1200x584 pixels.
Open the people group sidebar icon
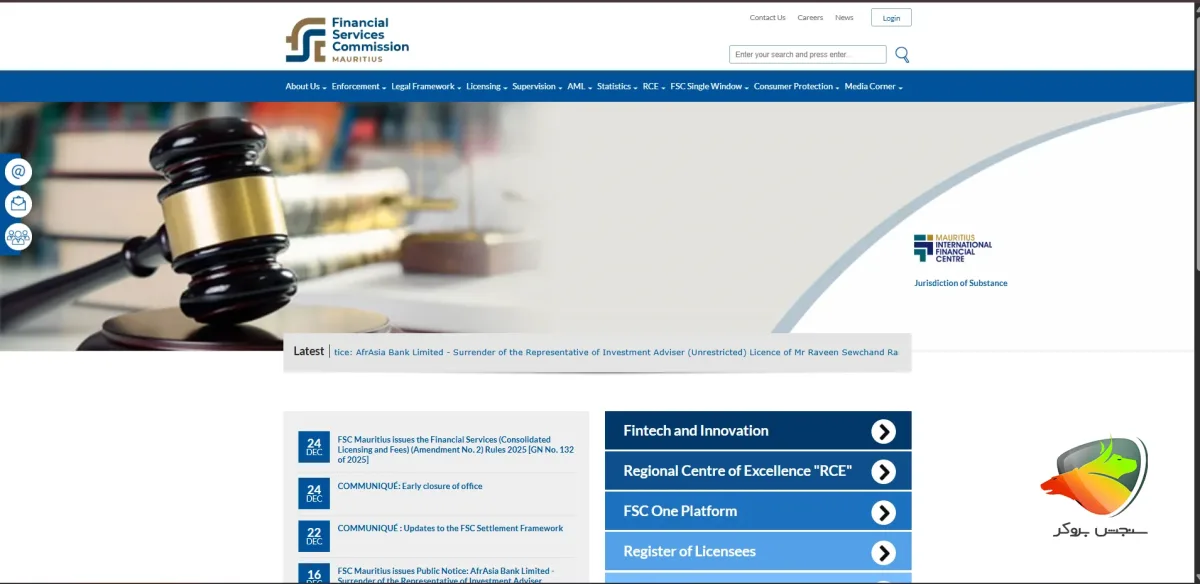point(18,237)
